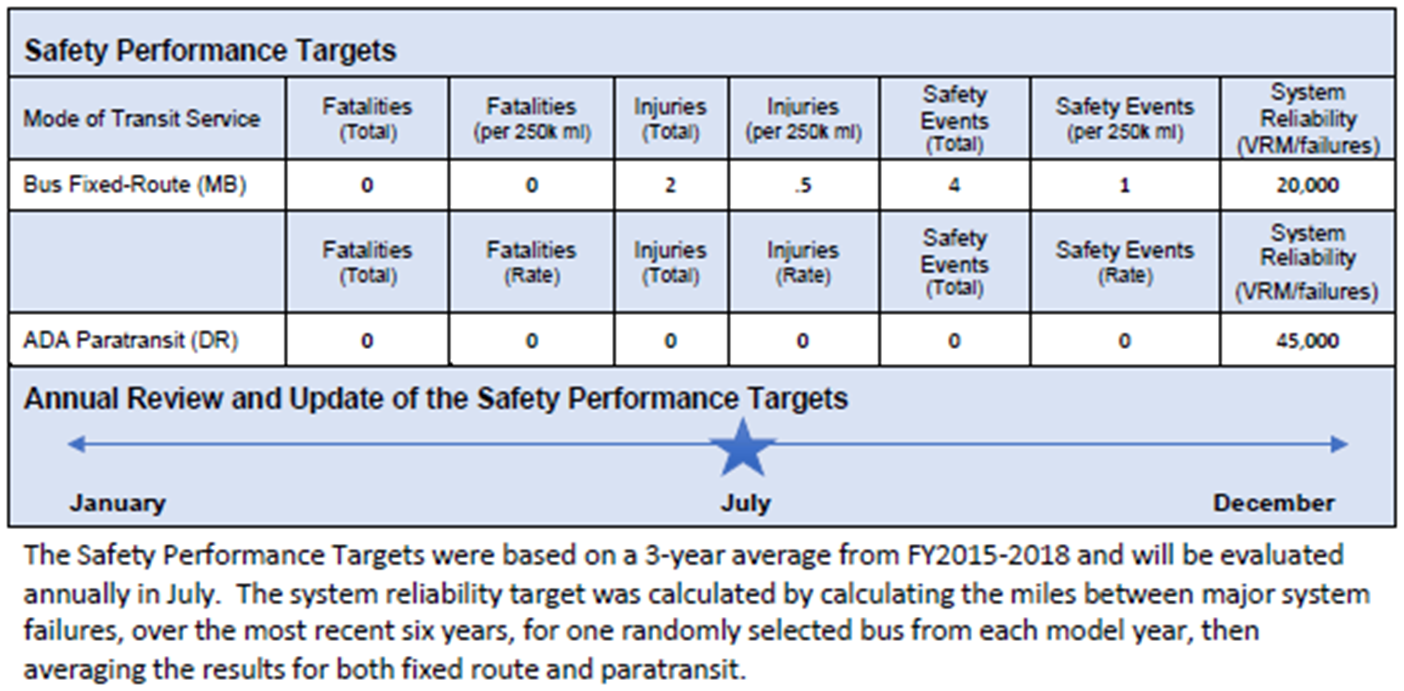
Task: Click the Injuries (Rate) header cell
Action: (x=803, y=262)
